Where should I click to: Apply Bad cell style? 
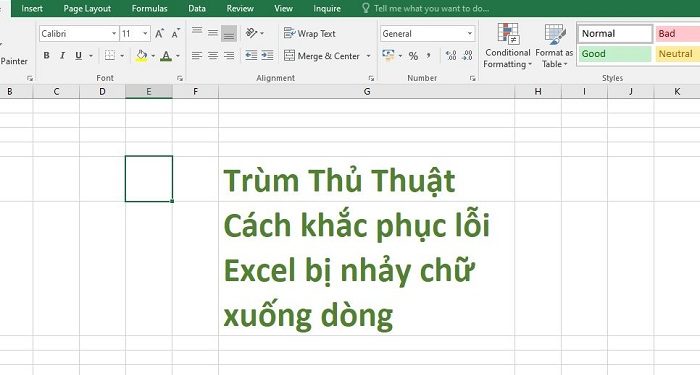coord(677,34)
